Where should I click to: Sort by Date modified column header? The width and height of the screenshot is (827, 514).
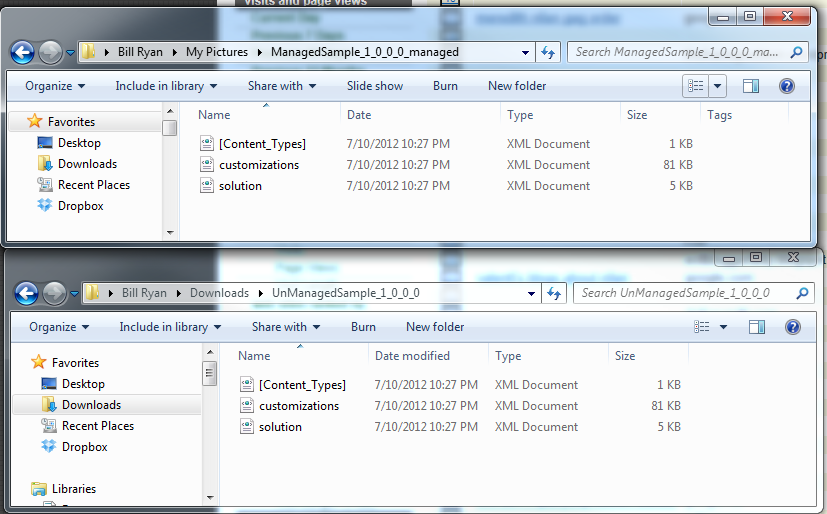click(412, 356)
